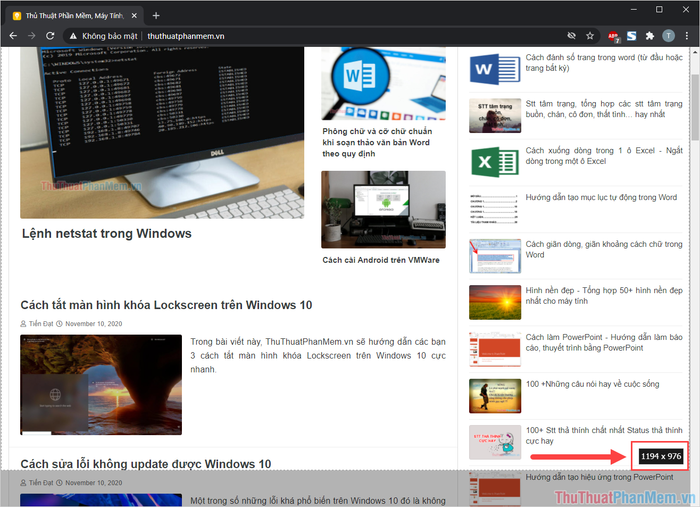Open 'Cách tắt màn hình khóa Lockscreen' article
Screen dimensions: 700x507
click(166, 304)
